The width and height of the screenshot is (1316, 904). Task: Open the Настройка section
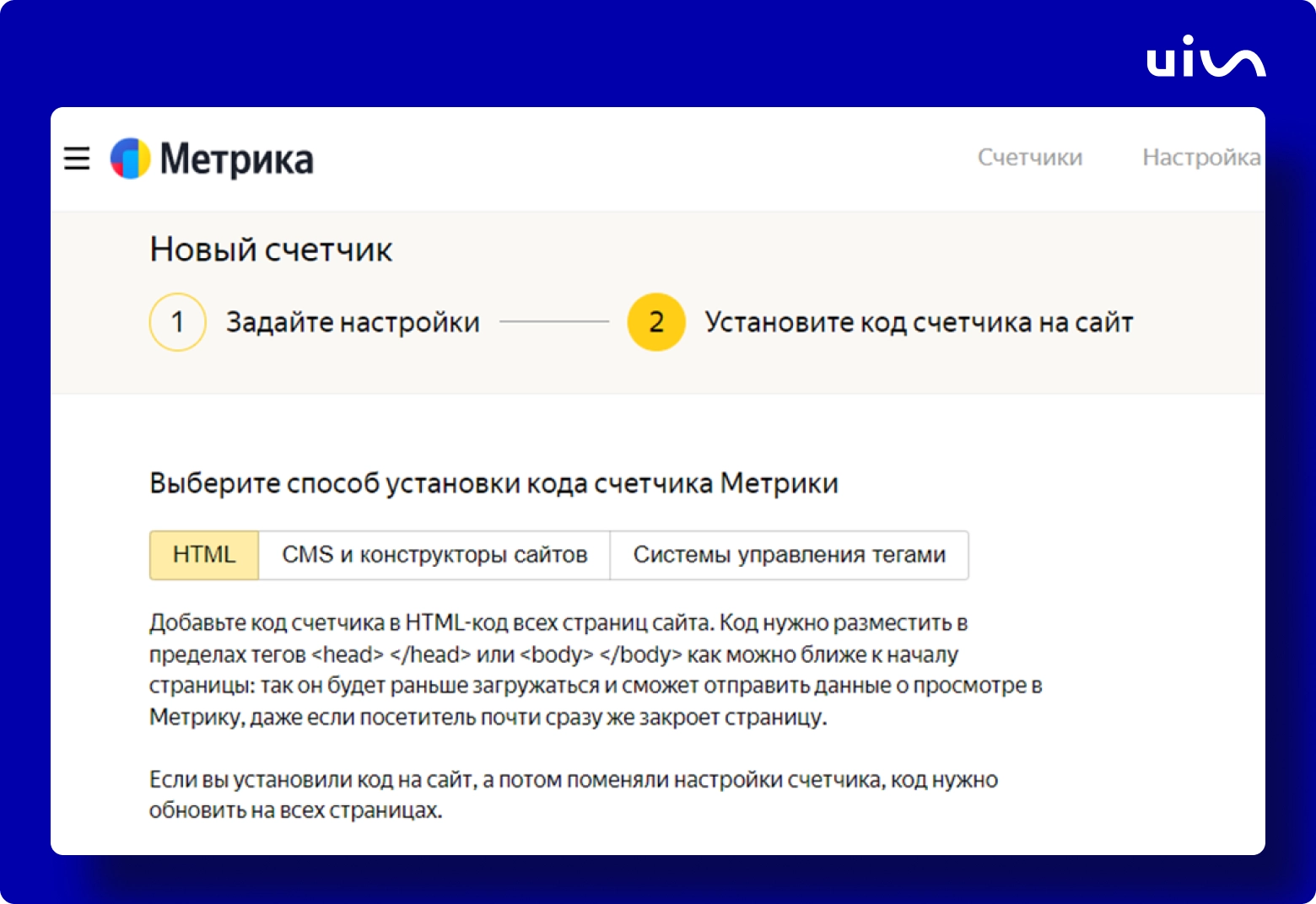click(x=1202, y=158)
